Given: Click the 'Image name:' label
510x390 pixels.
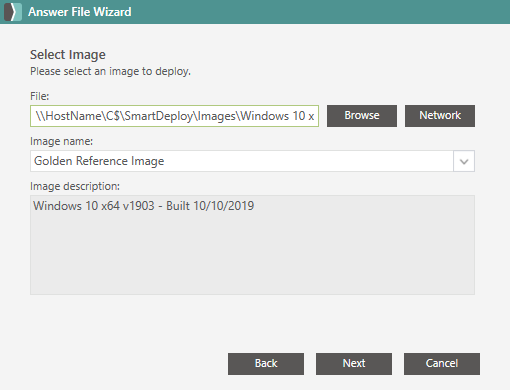Looking at the screenshot, I should [x=61, y=141].
